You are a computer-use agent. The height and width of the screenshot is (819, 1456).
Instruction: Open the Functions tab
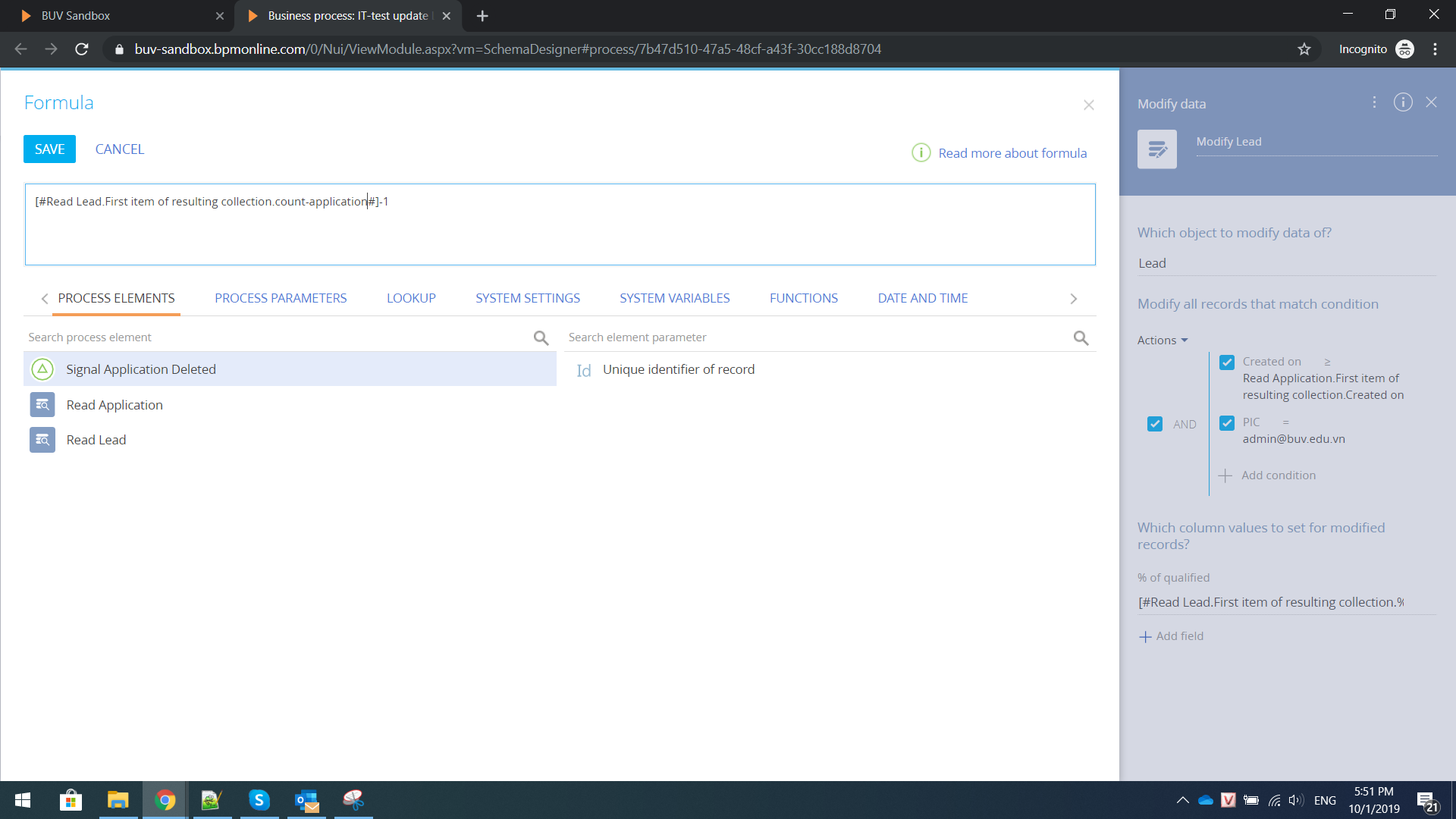804,298
